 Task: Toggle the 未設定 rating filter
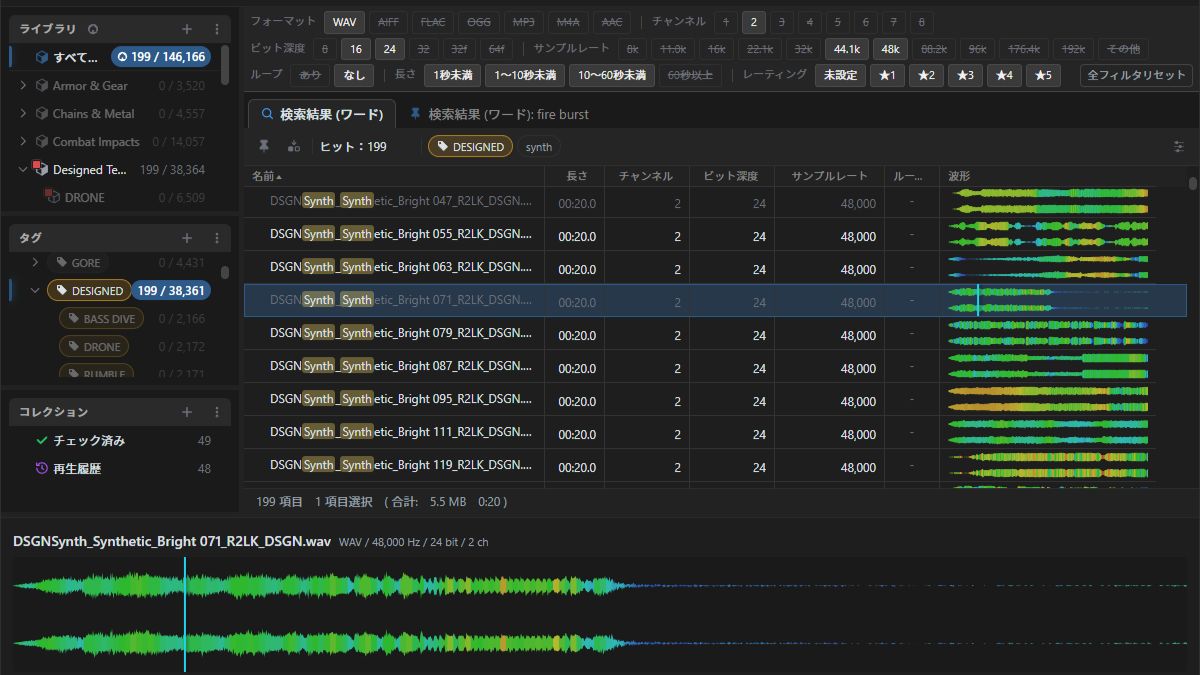(x=840, y=75)
